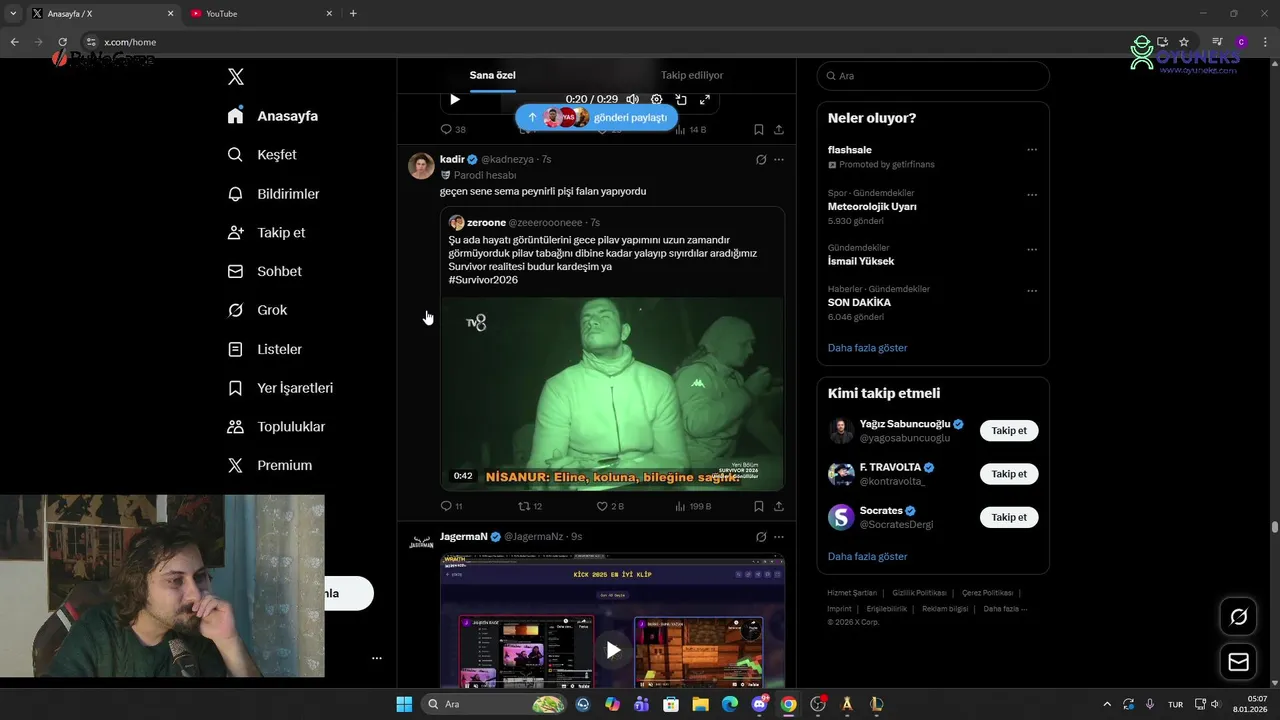
Task: Click Grok icon on JagermaN's post
Action: click(761, 537)
